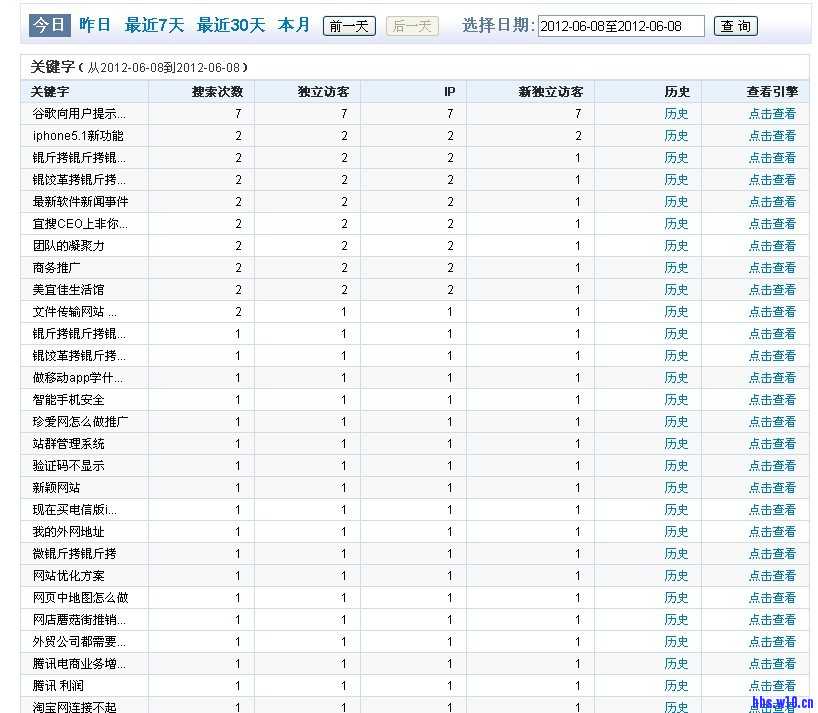View 历史 for 腾讯 利润
This screenshot has height=713, width=818.
pyautogui.click(x=677, y=685)
